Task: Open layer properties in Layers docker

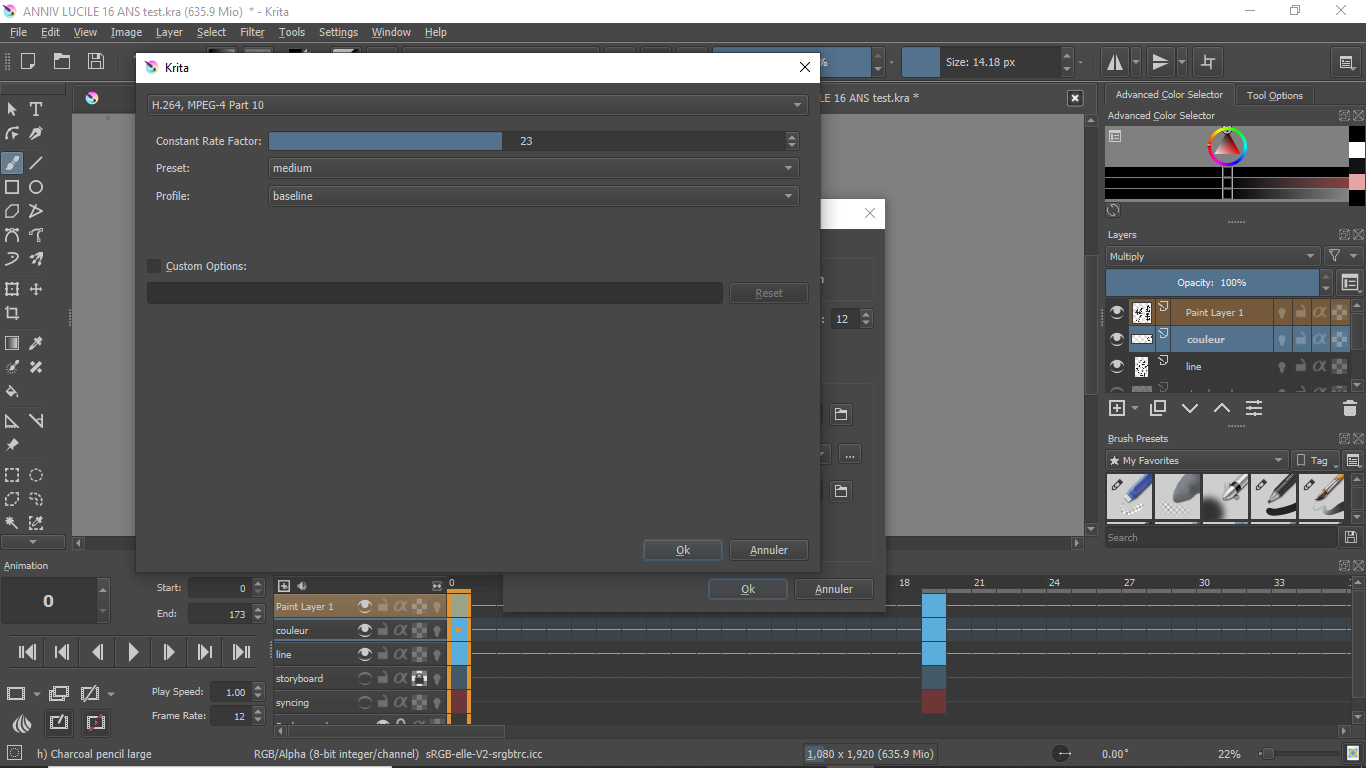Action: pyautogui.click(x=1254, y=408)
